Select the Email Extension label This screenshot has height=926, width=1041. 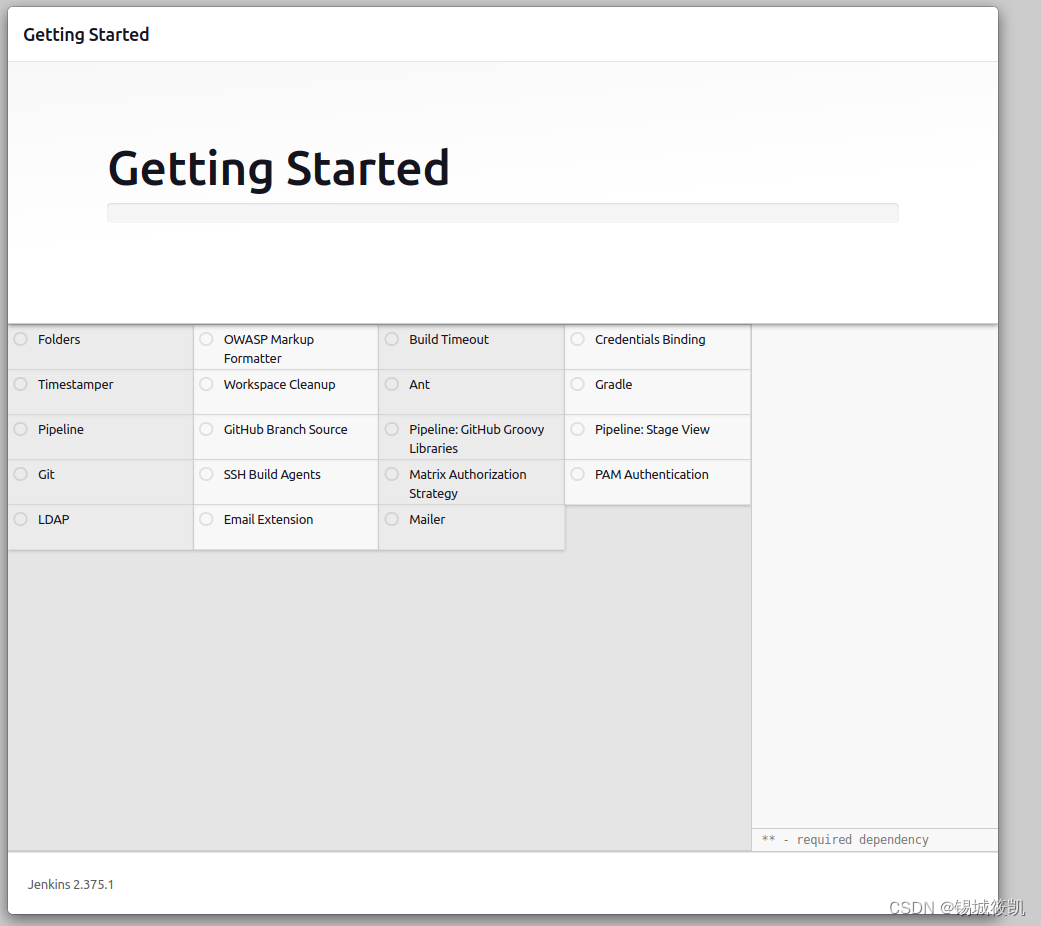(x=268, y=520)
